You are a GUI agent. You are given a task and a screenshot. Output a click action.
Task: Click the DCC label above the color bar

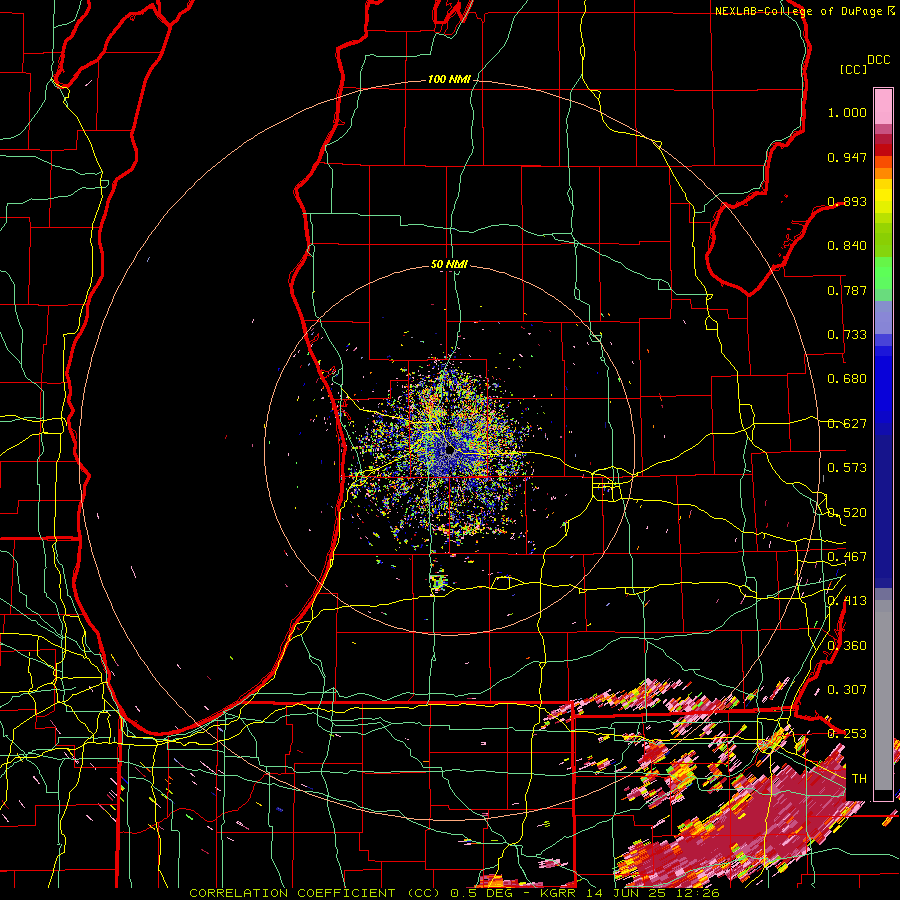click(878, 60)
